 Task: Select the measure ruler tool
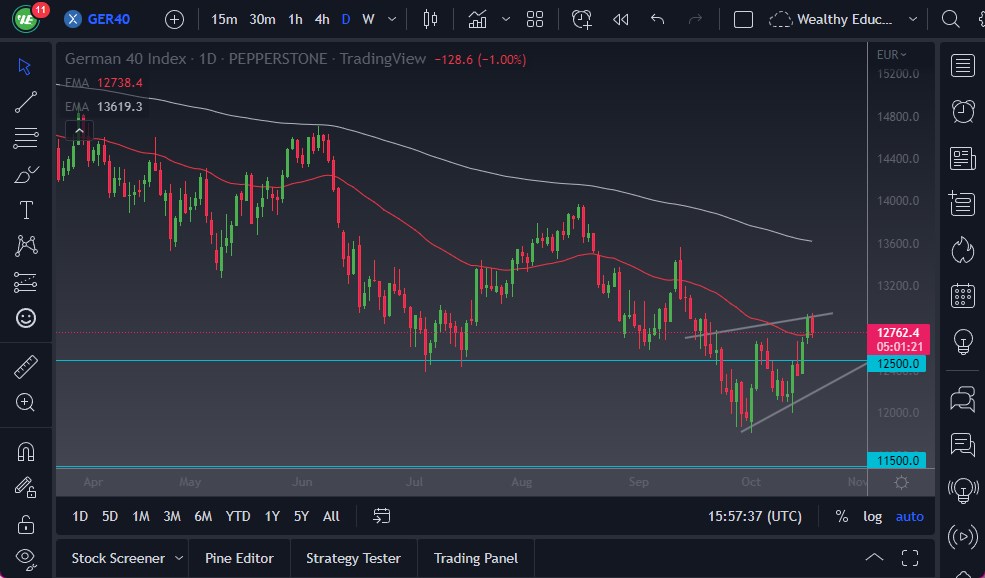pos(25,365)
